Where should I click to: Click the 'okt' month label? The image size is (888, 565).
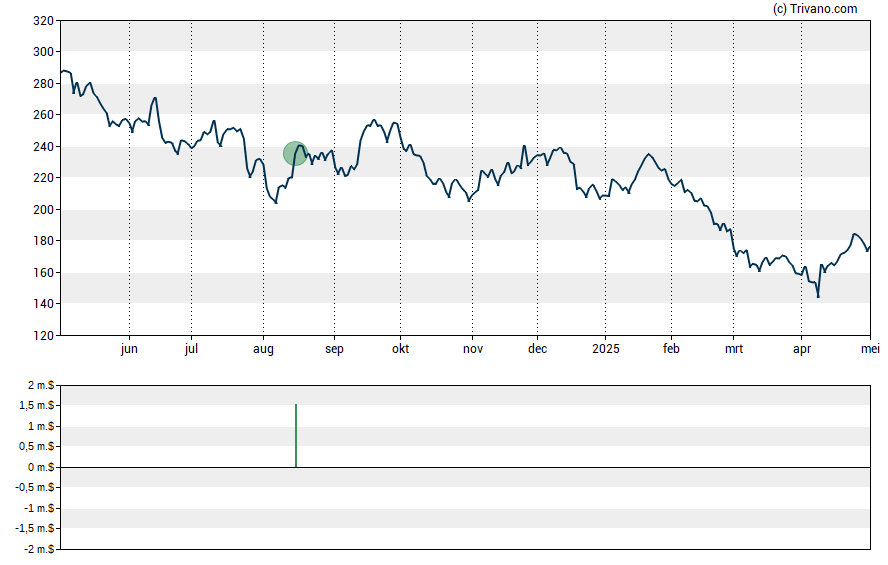tap(400, 349)
